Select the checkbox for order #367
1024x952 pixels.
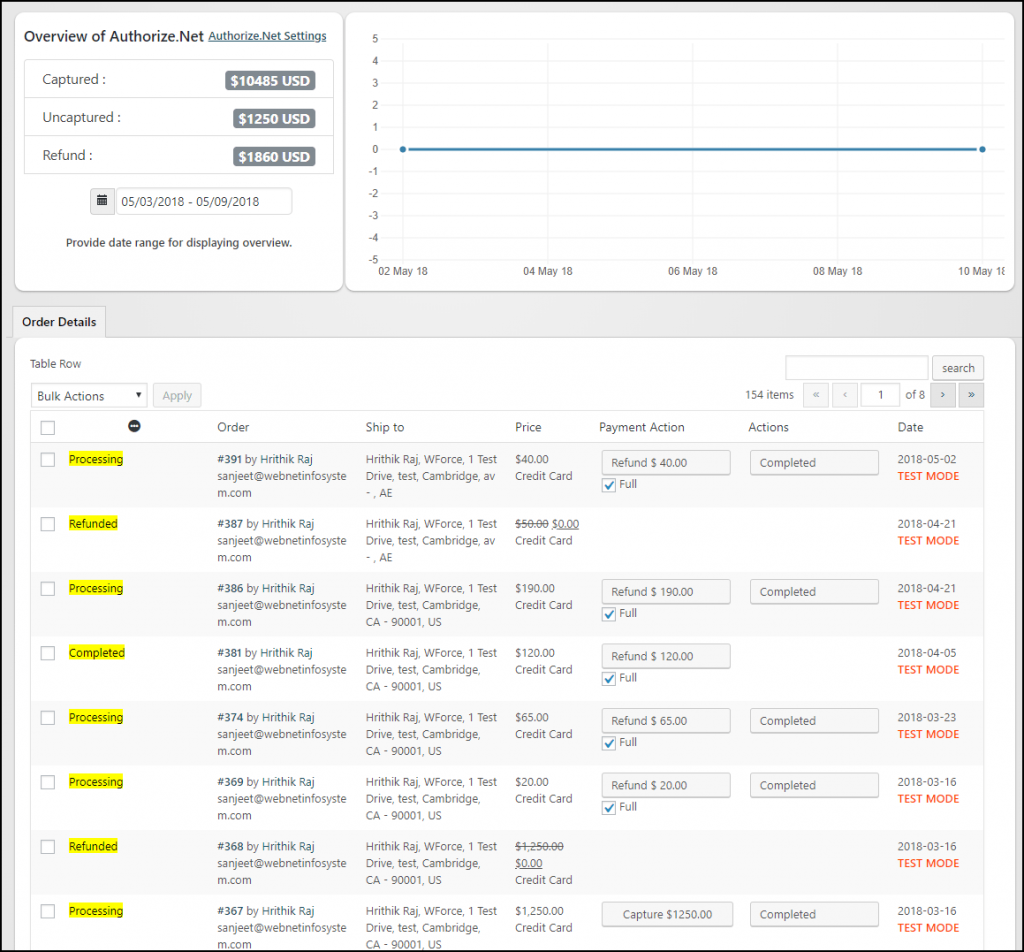(x=48, y=912)
